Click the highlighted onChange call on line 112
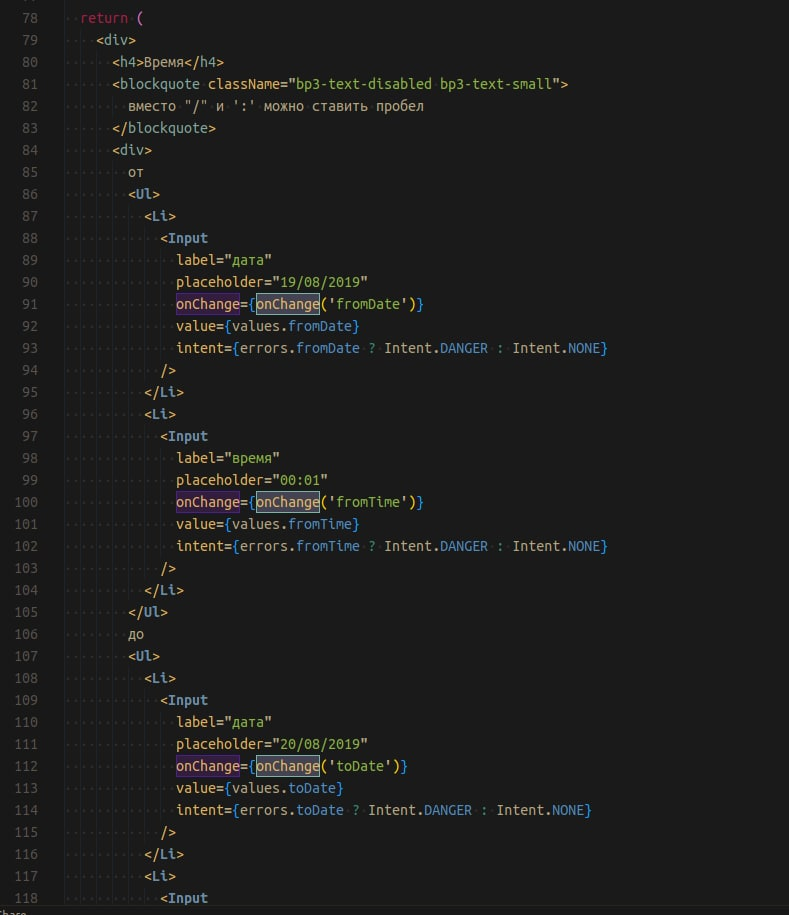 [288, 766]
